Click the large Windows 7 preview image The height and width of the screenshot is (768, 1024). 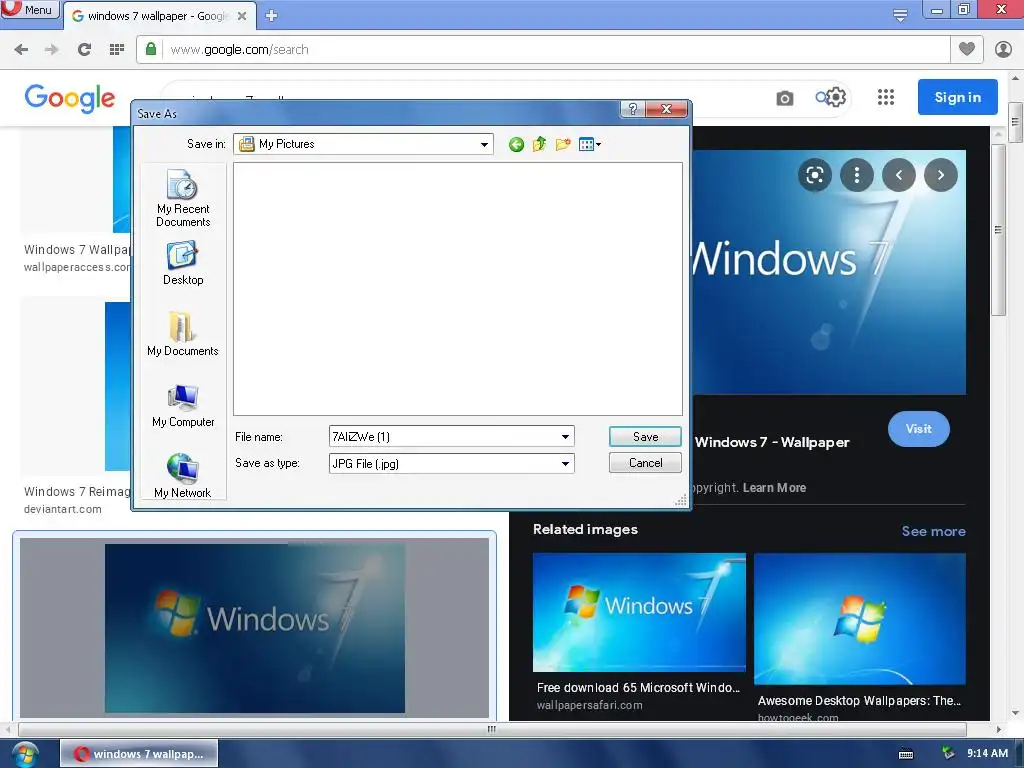829,272
